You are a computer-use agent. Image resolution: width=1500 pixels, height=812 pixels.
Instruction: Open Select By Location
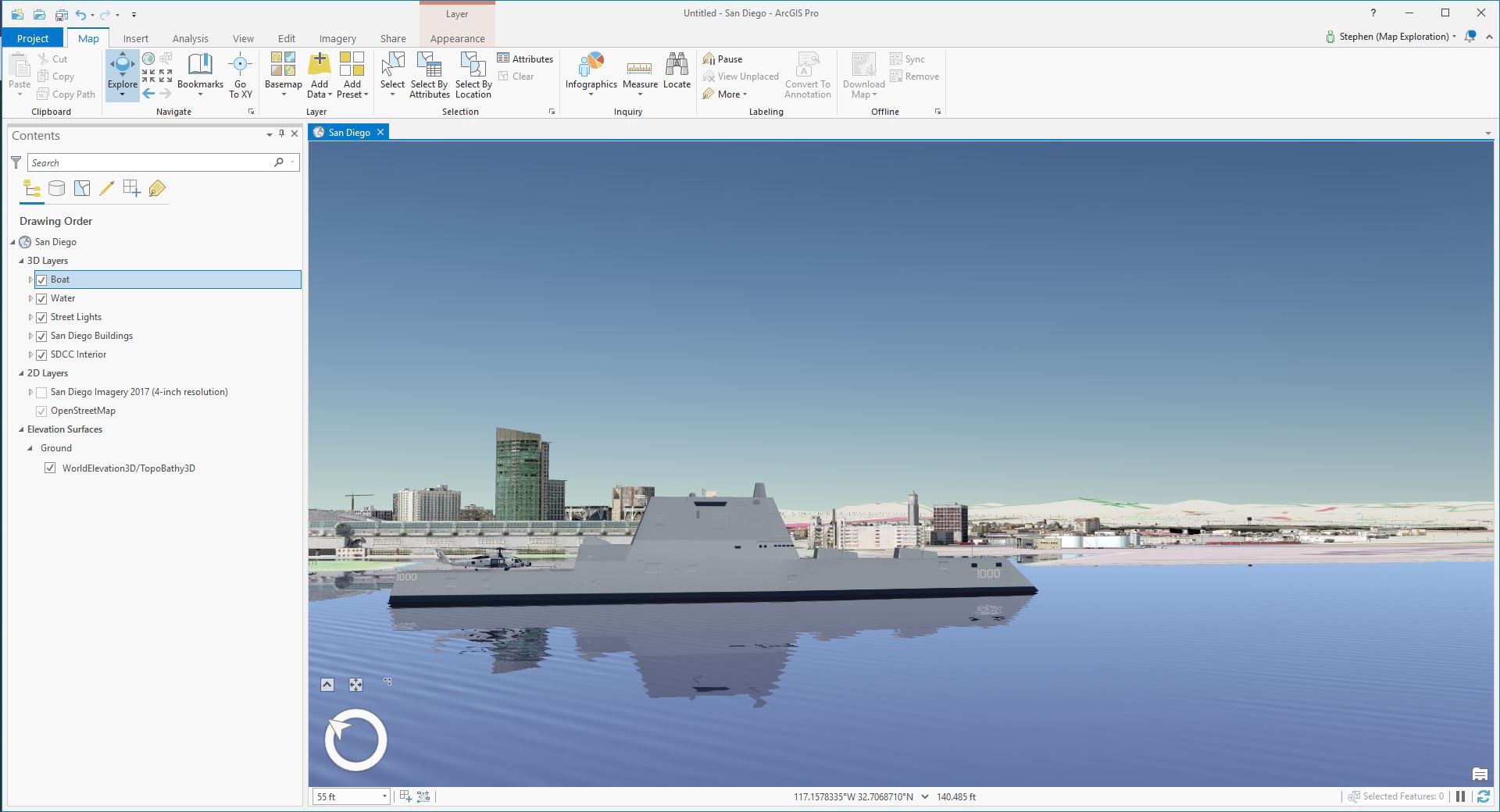(473, 75)
